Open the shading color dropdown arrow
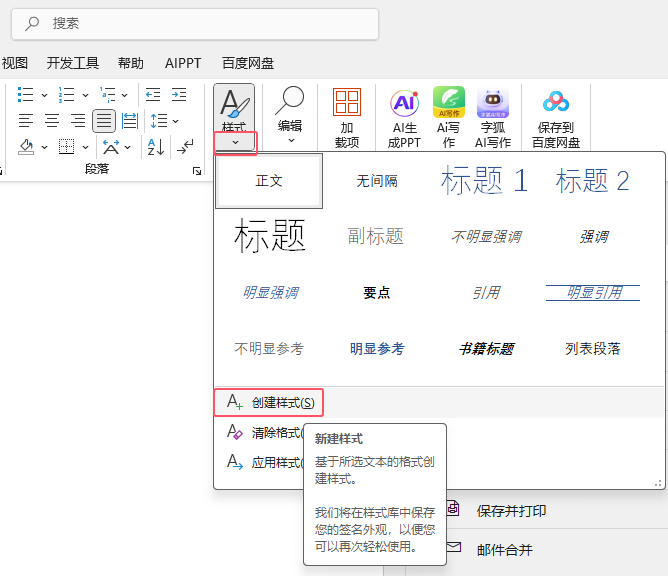Screen dimensions: 668x576 pos(44,147)
